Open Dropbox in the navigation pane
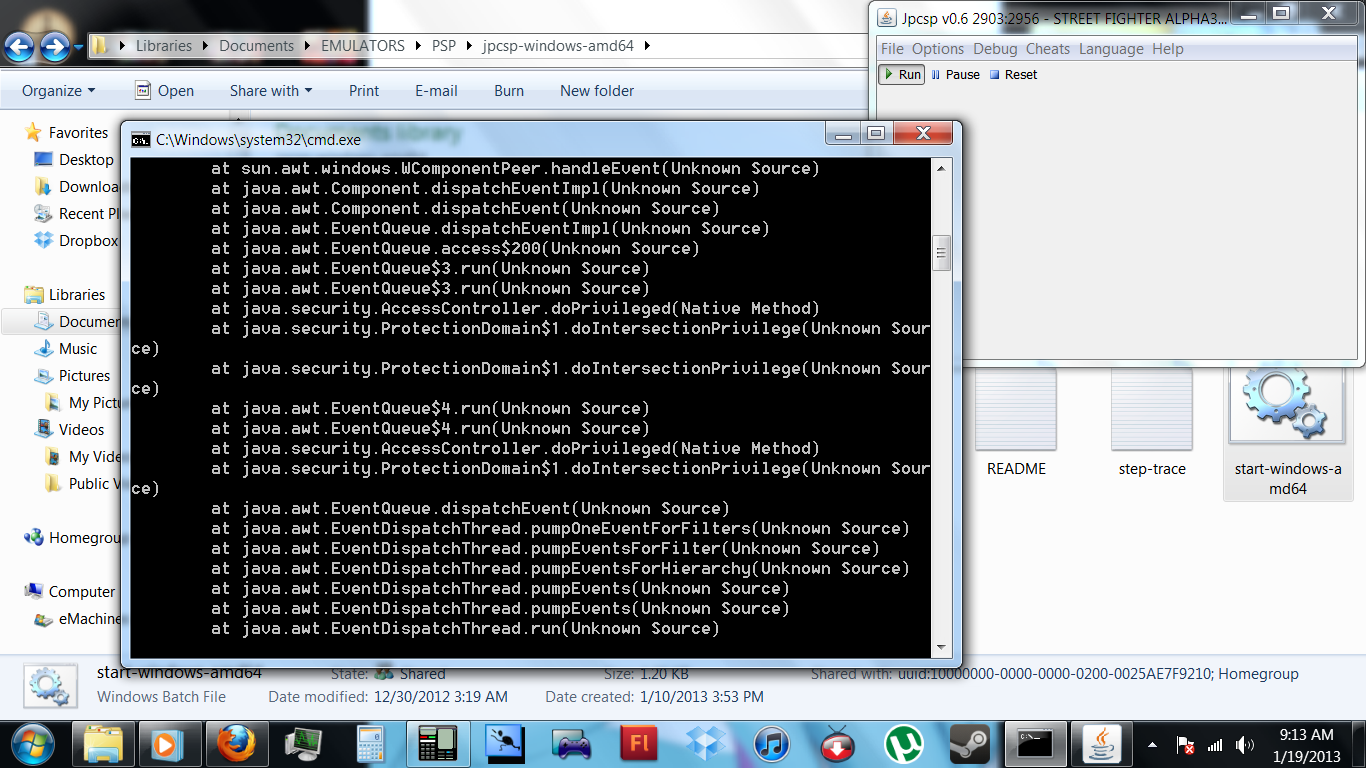The width and height of the screenshot is (1366, 768). pyautogui.click(x=88, y=241)
